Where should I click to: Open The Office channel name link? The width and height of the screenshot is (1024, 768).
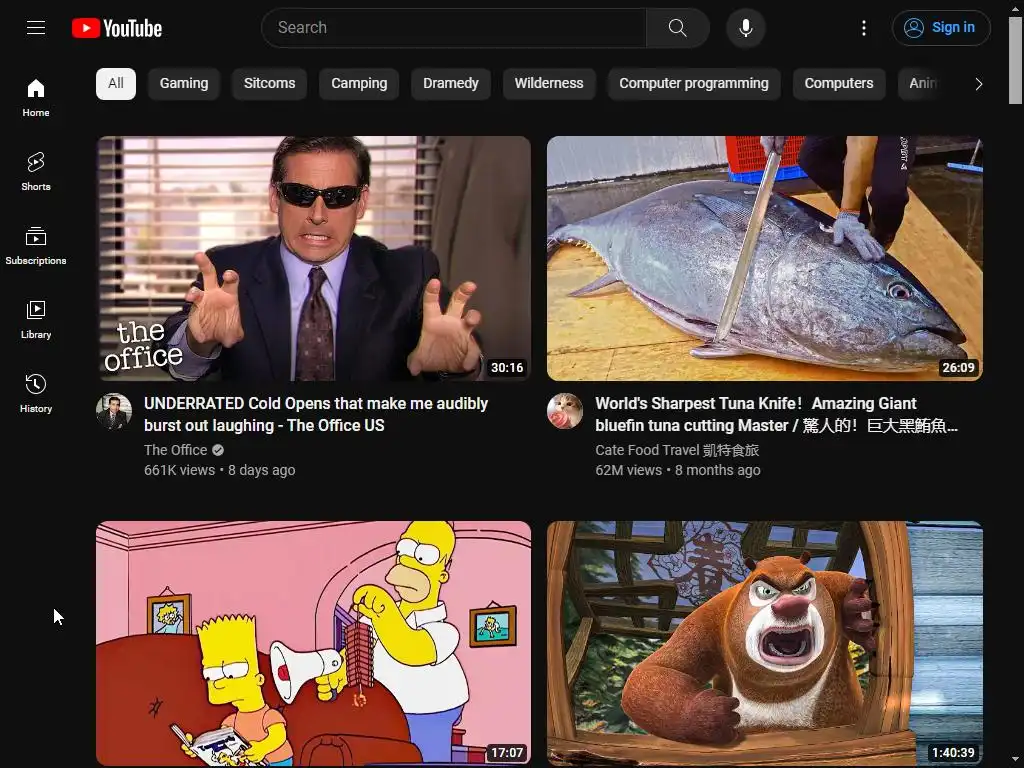[x=176, y=450]
